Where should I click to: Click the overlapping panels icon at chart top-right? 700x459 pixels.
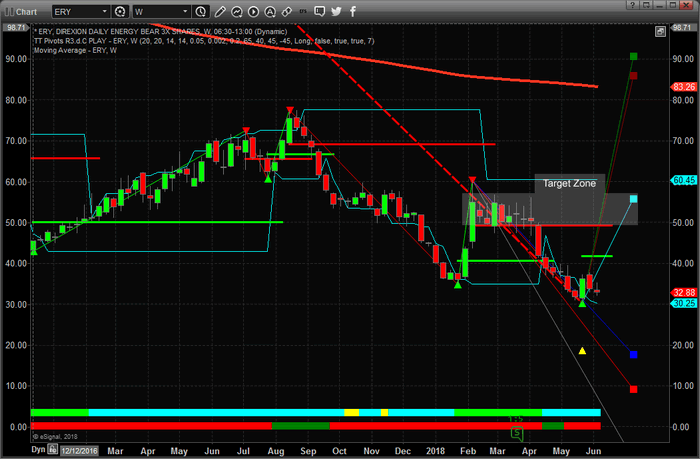[660, 31]
